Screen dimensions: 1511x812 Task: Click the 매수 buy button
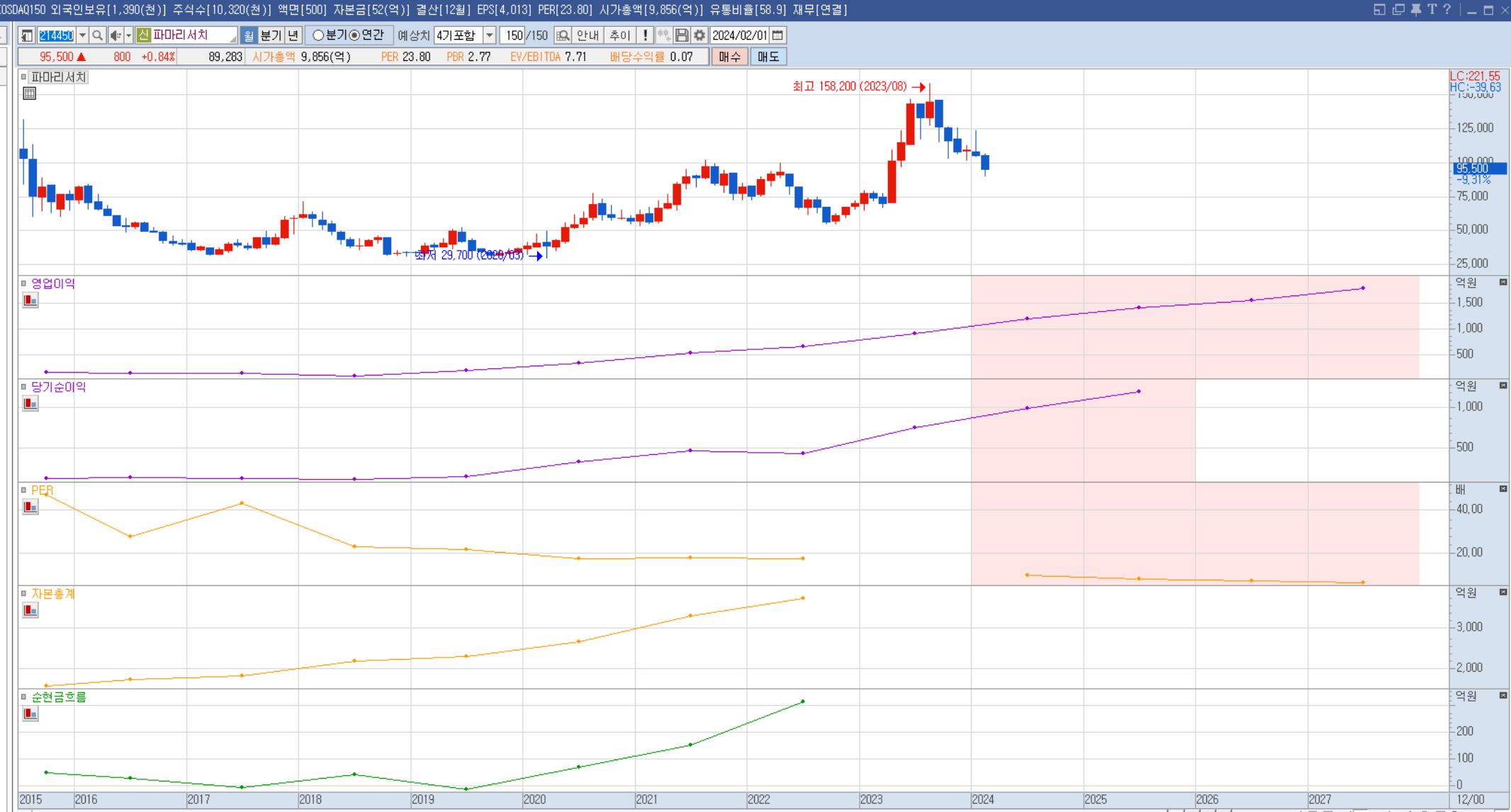click(x=729, y=57)
